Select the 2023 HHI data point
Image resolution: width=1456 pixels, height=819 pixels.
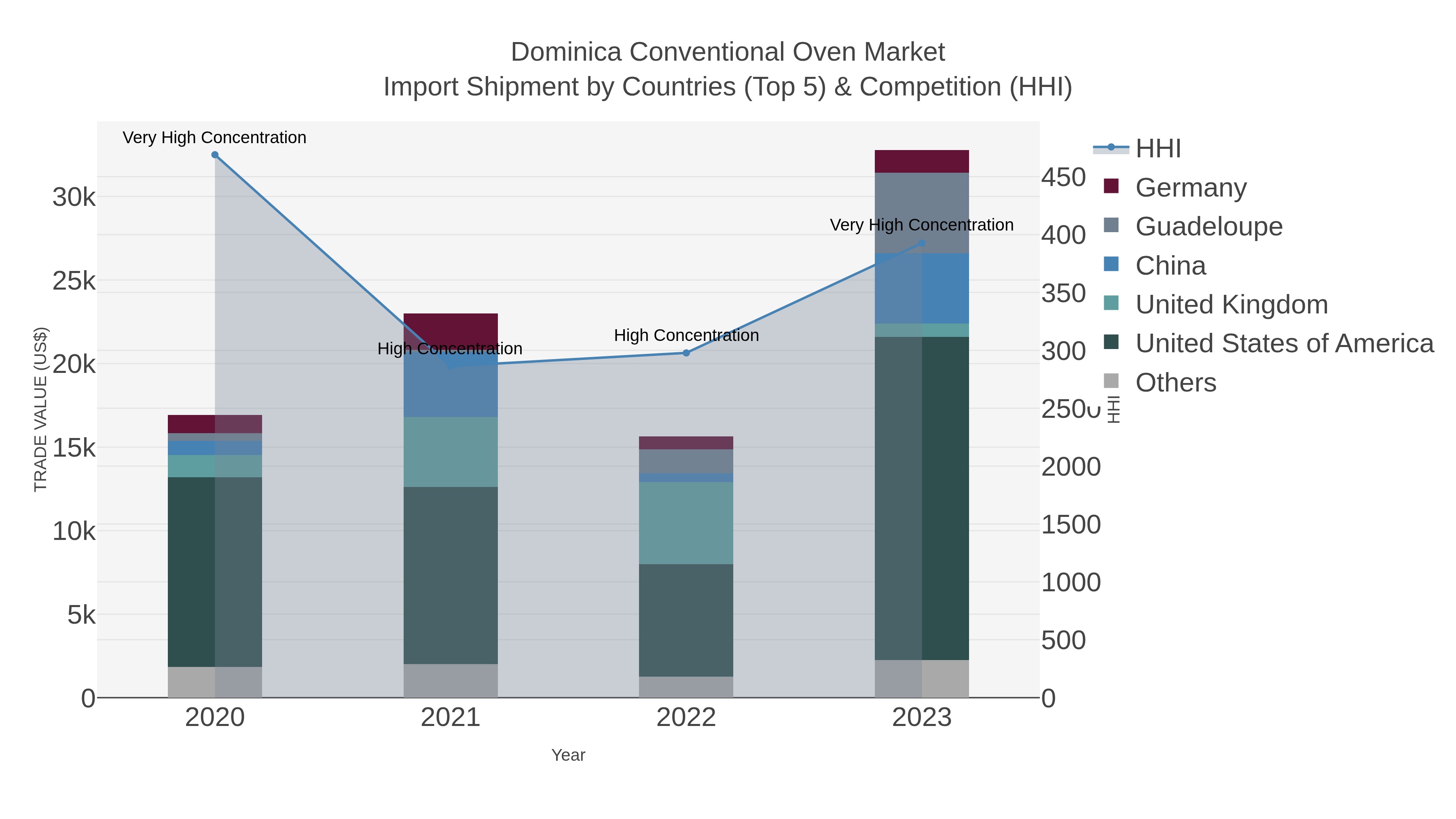[922, 243]
